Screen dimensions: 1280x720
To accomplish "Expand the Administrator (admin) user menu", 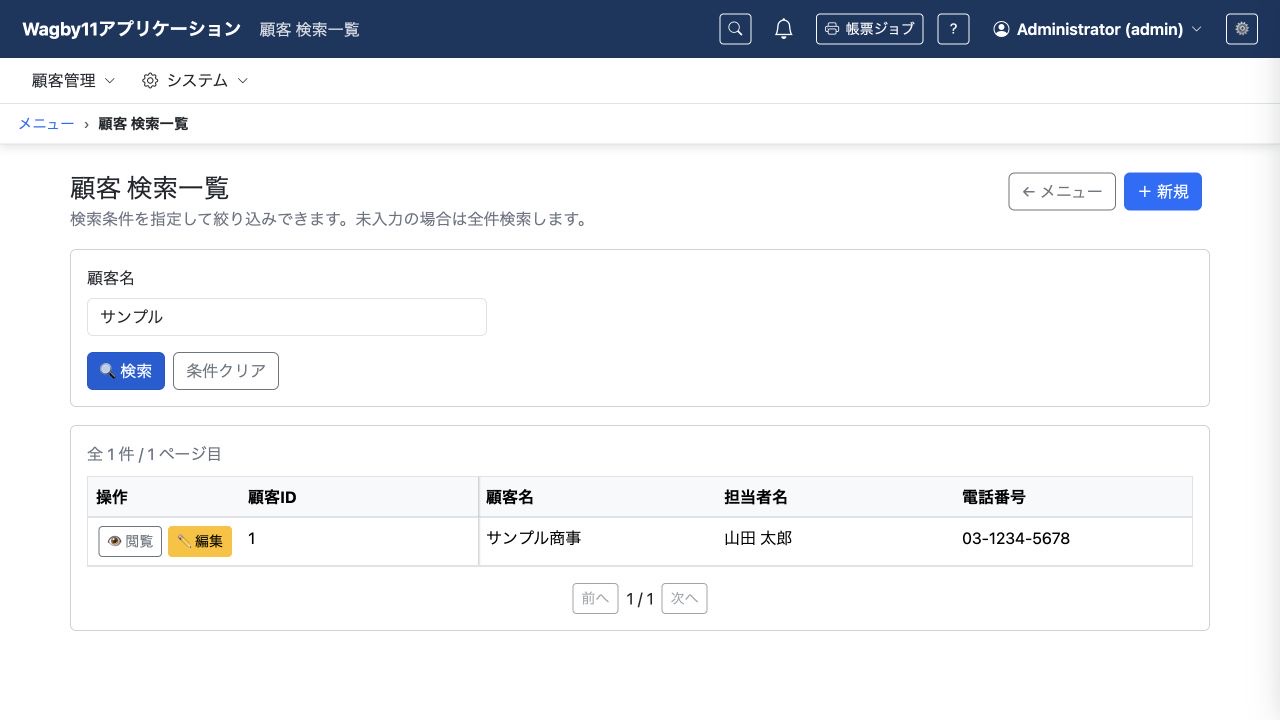I will [1097, 29].
